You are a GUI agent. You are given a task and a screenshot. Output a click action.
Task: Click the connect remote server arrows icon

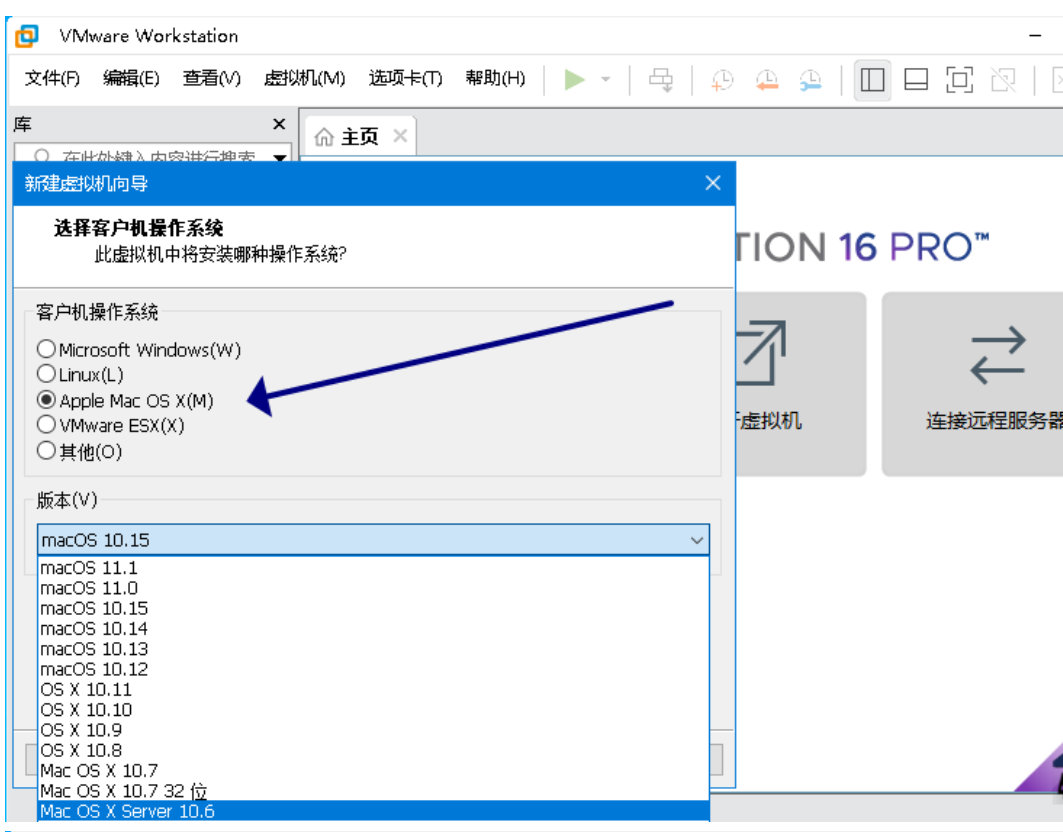[997, 355]
